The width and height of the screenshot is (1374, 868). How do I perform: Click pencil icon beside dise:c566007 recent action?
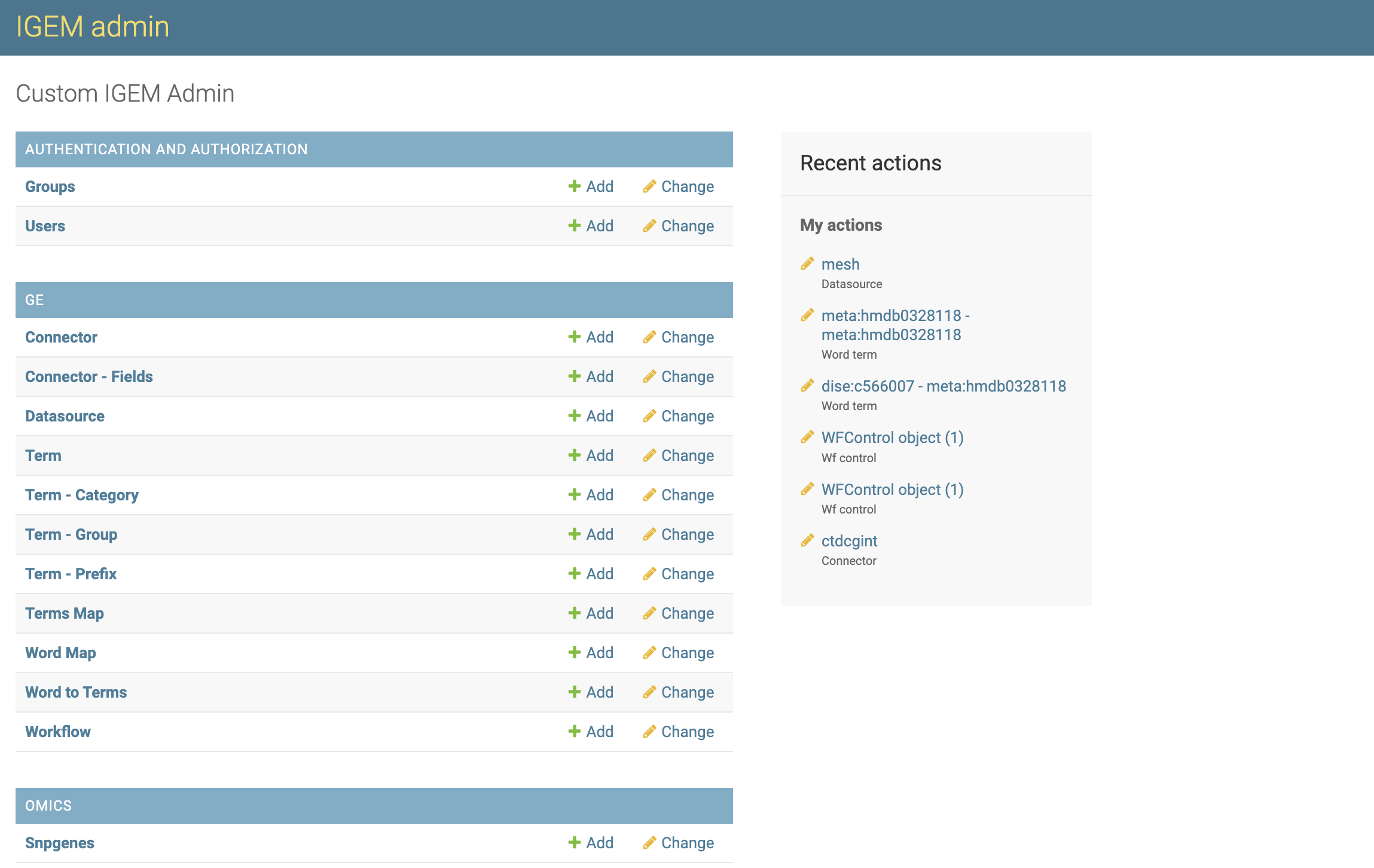[807, 386]
